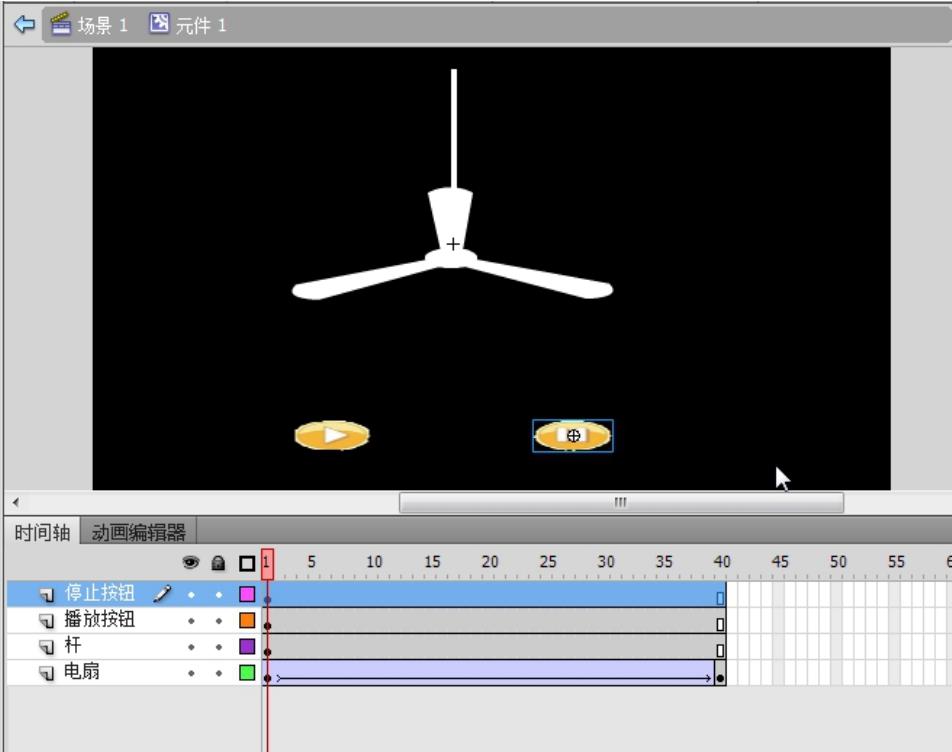The height and width of the screenshot is (752, 952).
Task: Toggle visibility of the 电扇 layer
Action: coord(191,673)
